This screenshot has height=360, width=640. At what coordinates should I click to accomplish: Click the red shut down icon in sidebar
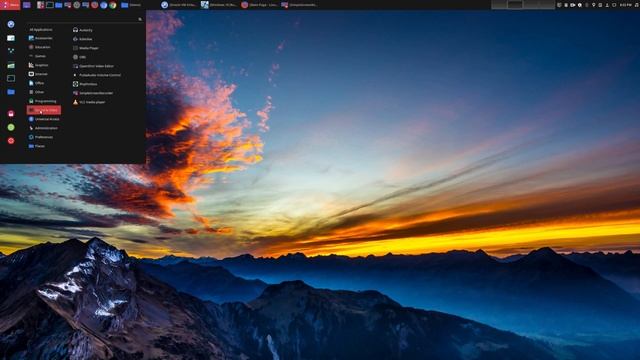coord(11,141)
